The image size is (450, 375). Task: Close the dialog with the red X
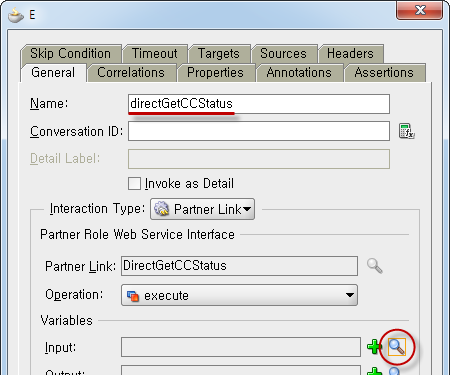coord(419,10)
